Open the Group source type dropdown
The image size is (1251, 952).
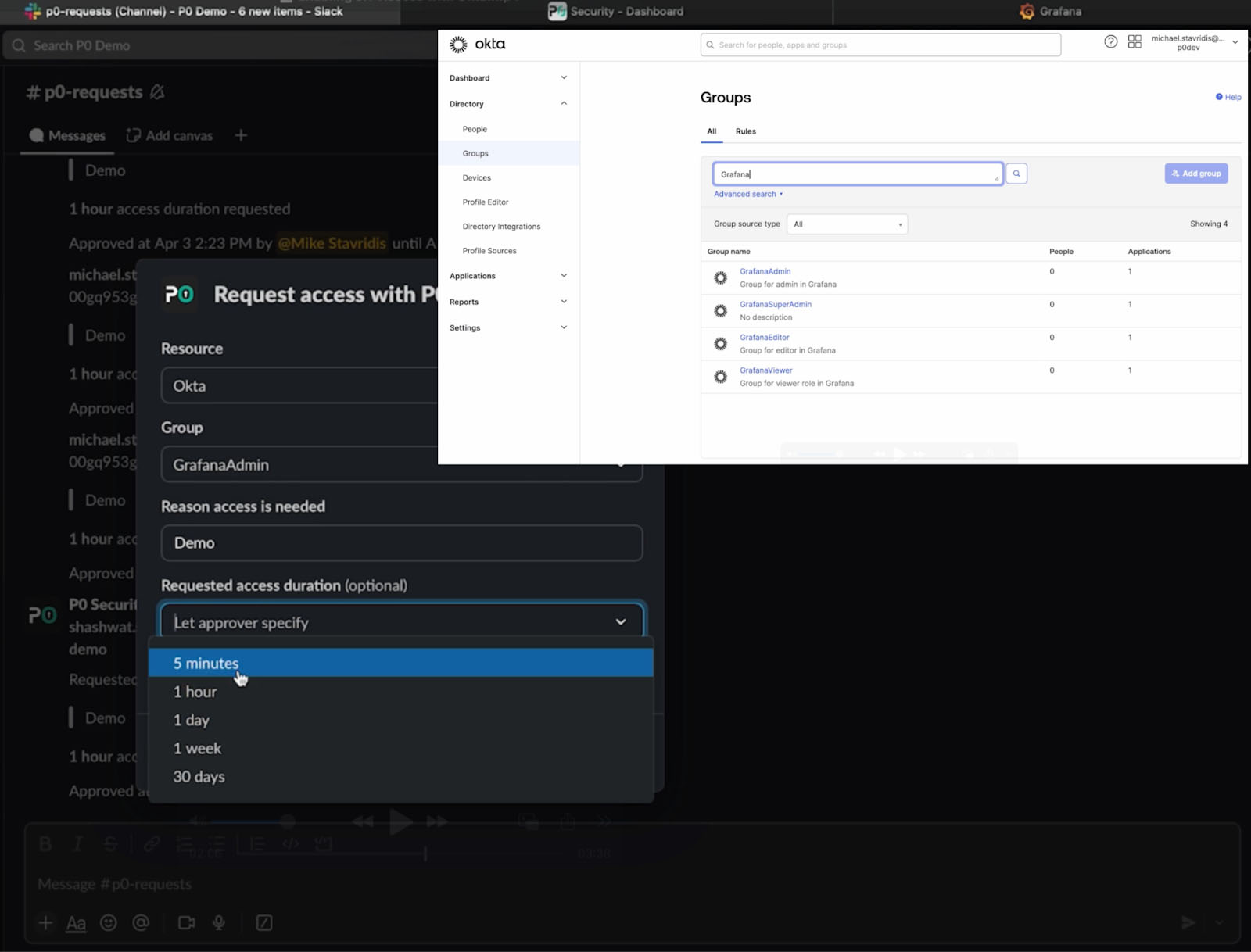[847, 224]
